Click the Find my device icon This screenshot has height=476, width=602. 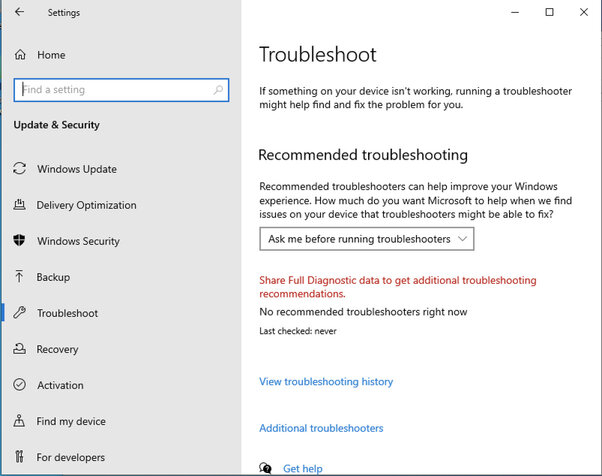[19, 421]
